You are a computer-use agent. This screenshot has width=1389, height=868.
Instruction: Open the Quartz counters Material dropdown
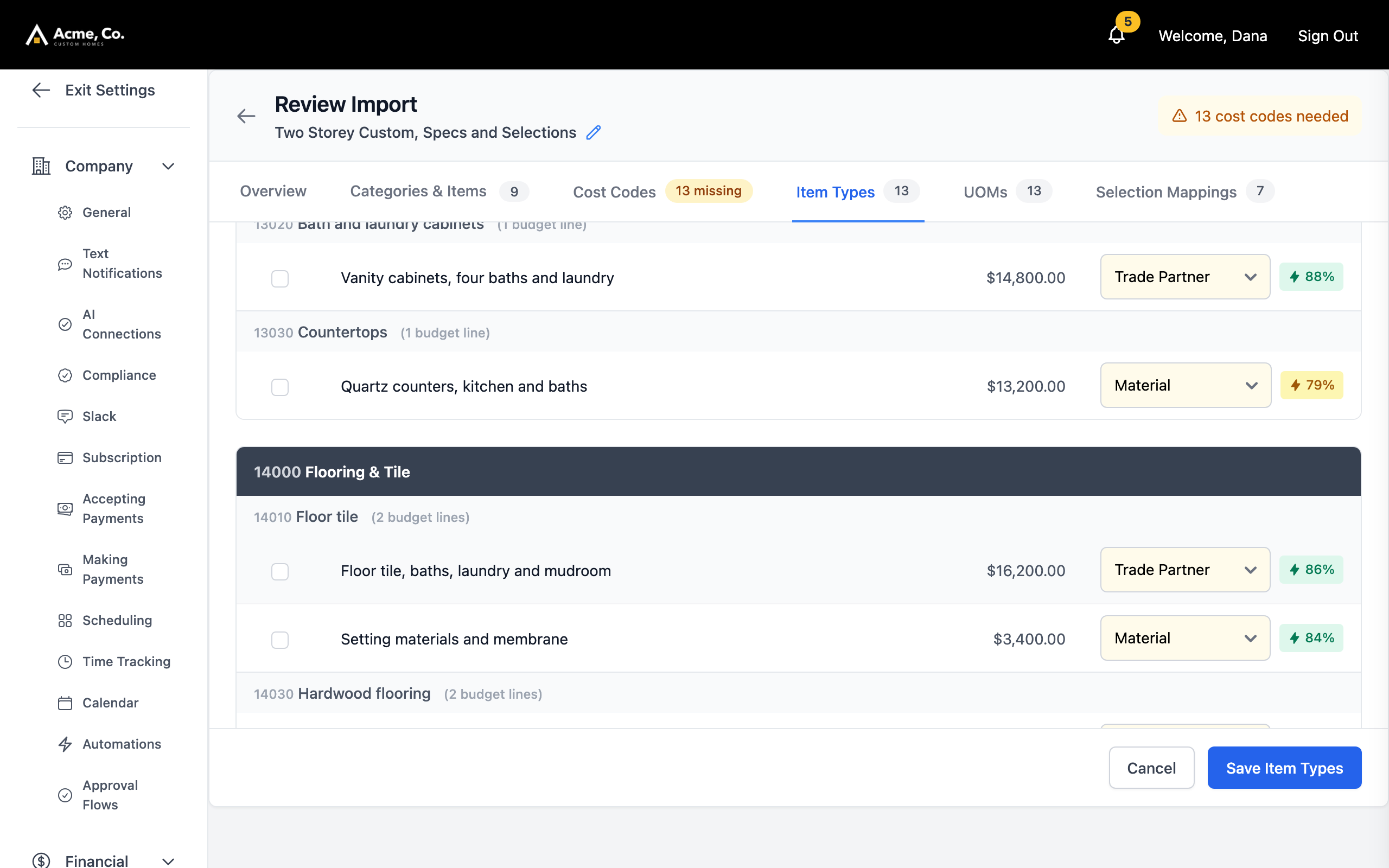click(1185, 385)
